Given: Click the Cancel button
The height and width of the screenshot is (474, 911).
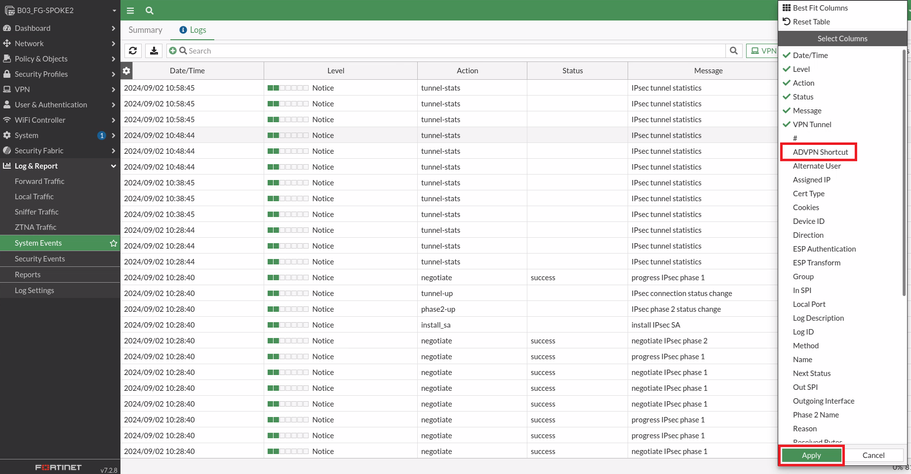Looking at the screenshot, I should (x=873, y=455).
